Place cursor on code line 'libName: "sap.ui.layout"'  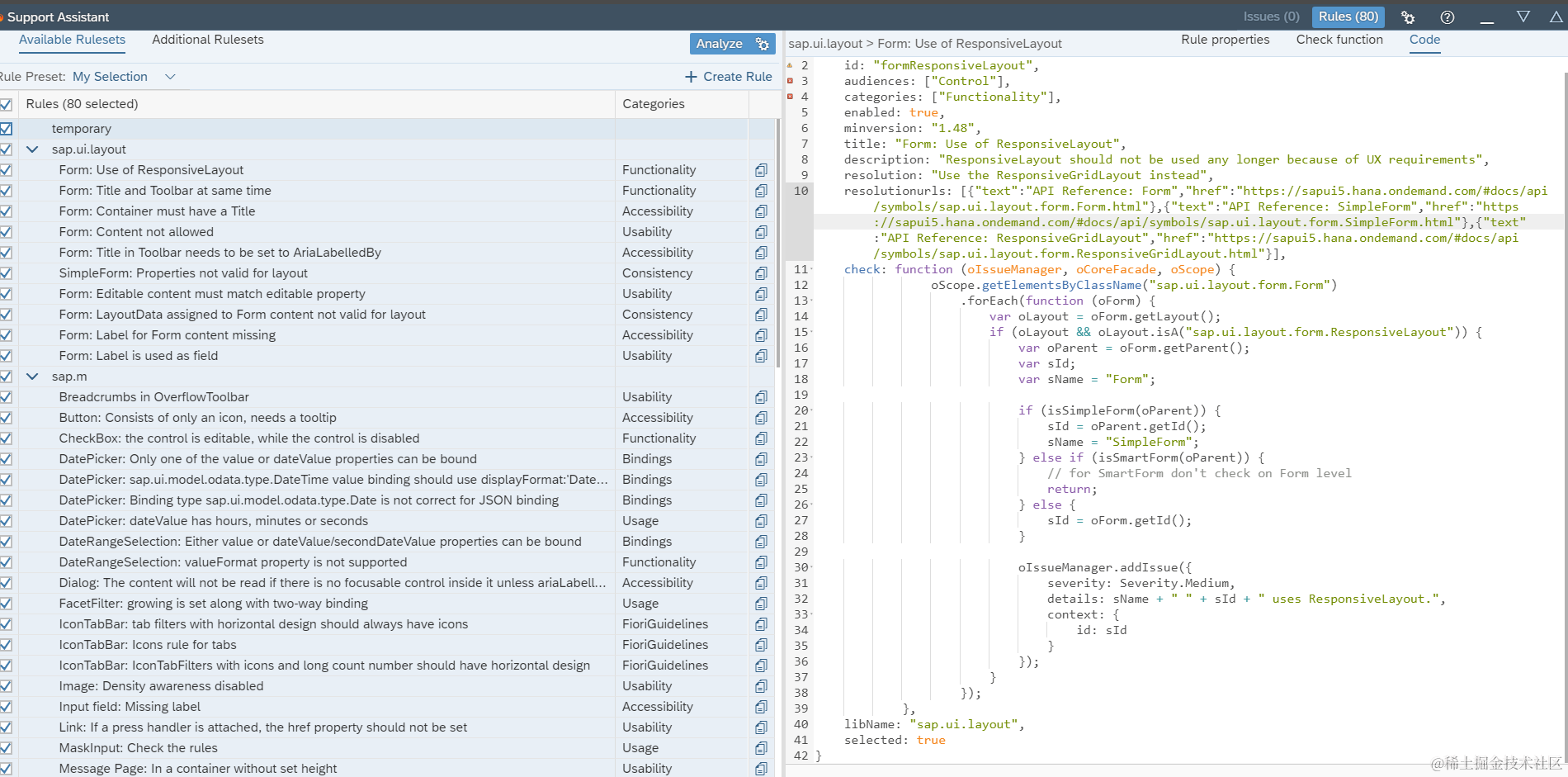click(933, 725)
